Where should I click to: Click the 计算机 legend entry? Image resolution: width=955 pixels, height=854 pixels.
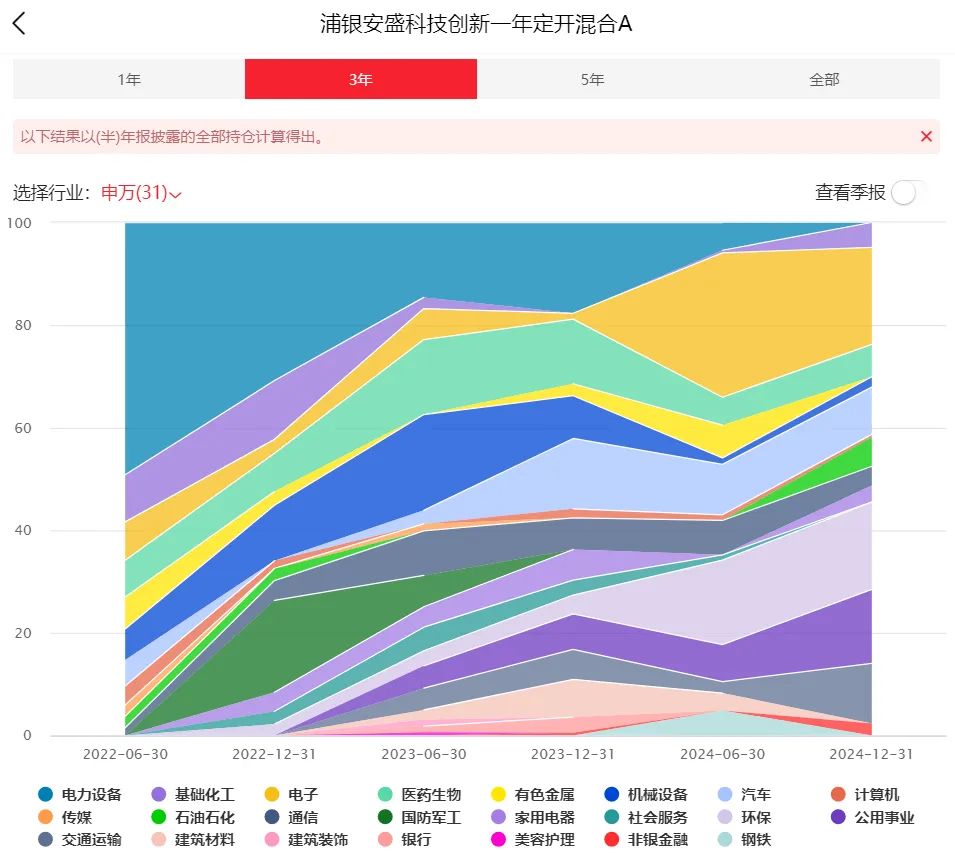[x=865, y=794]
